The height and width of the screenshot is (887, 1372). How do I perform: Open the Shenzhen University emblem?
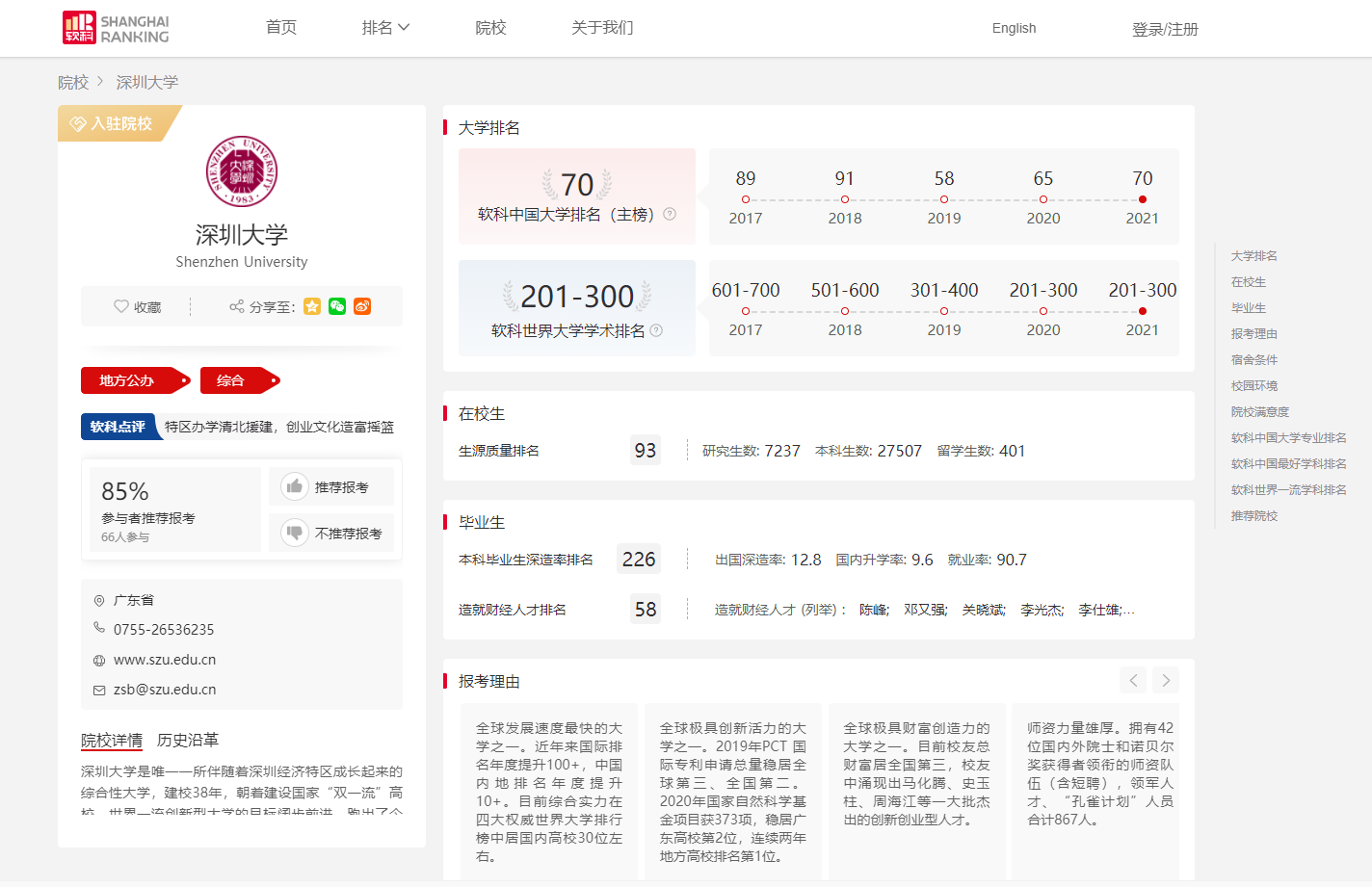[x=242, y=171]
